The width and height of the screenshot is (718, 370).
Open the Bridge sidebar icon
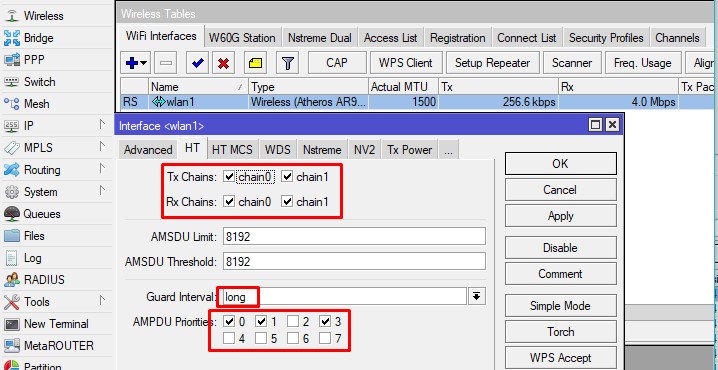click(11, 38)
